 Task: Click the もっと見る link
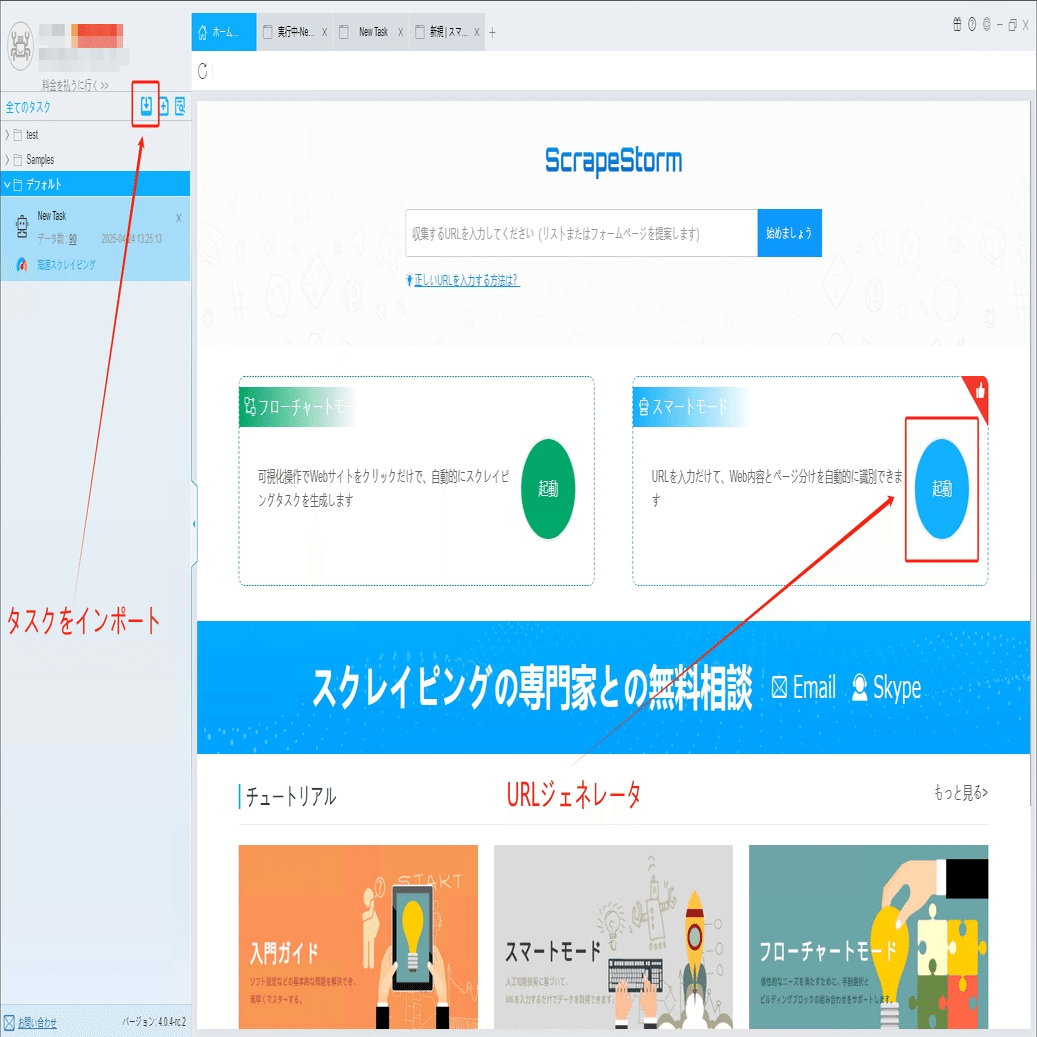point(960,792)
